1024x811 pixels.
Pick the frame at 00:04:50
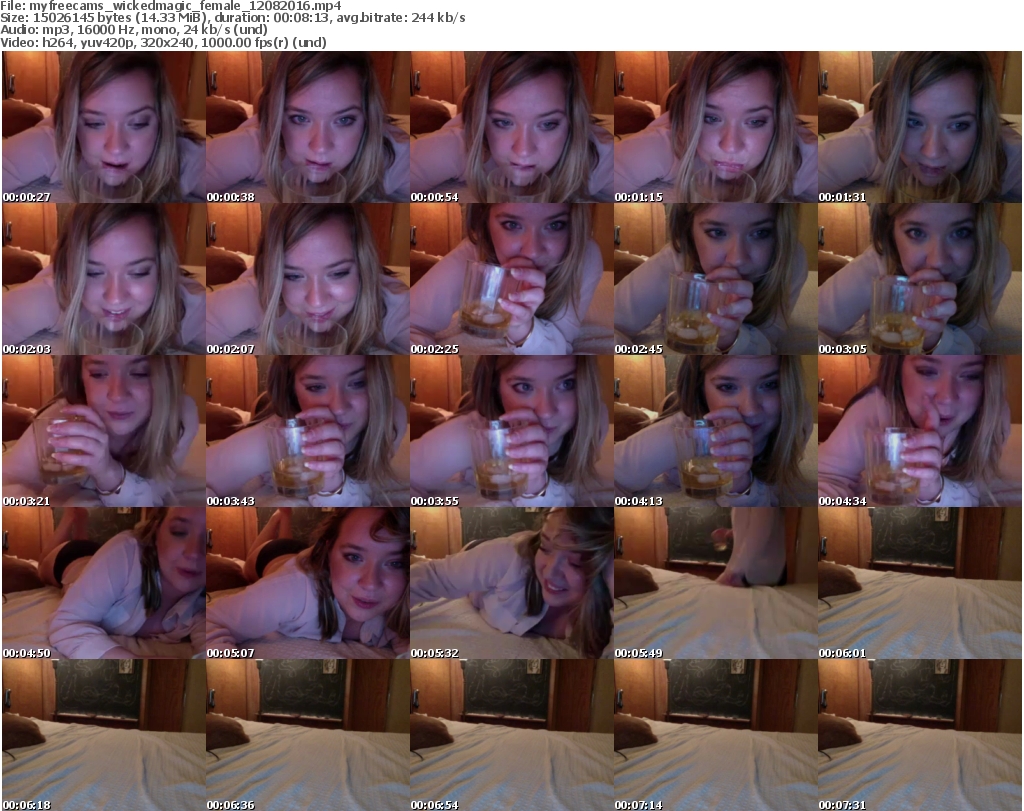point(104,583)
